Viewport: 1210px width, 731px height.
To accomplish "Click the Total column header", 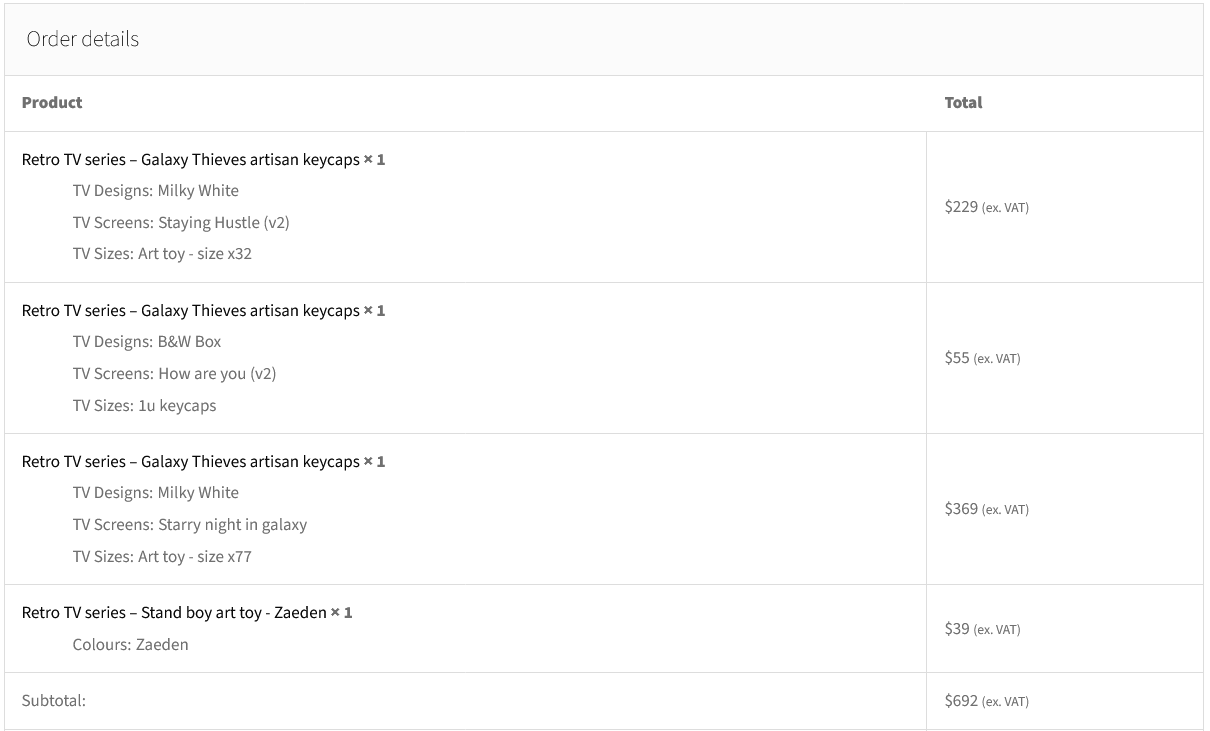I will (x=963, y=103).
